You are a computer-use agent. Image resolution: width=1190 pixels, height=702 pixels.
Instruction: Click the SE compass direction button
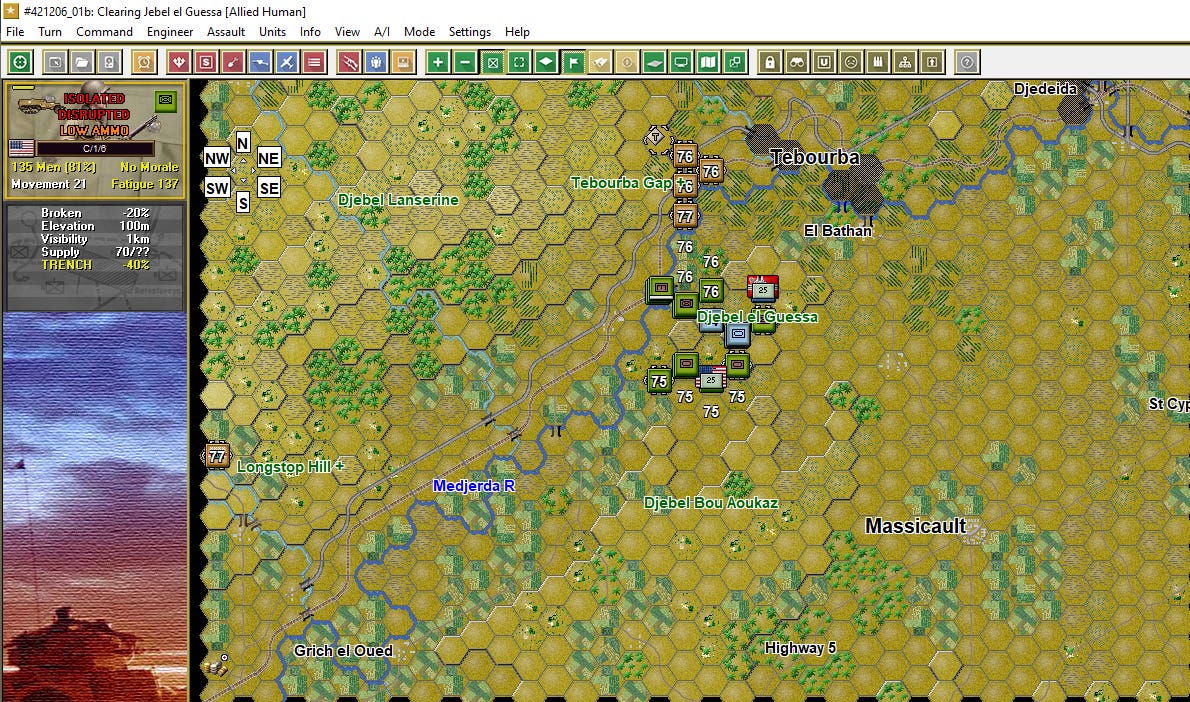click(x=269, y=187)
